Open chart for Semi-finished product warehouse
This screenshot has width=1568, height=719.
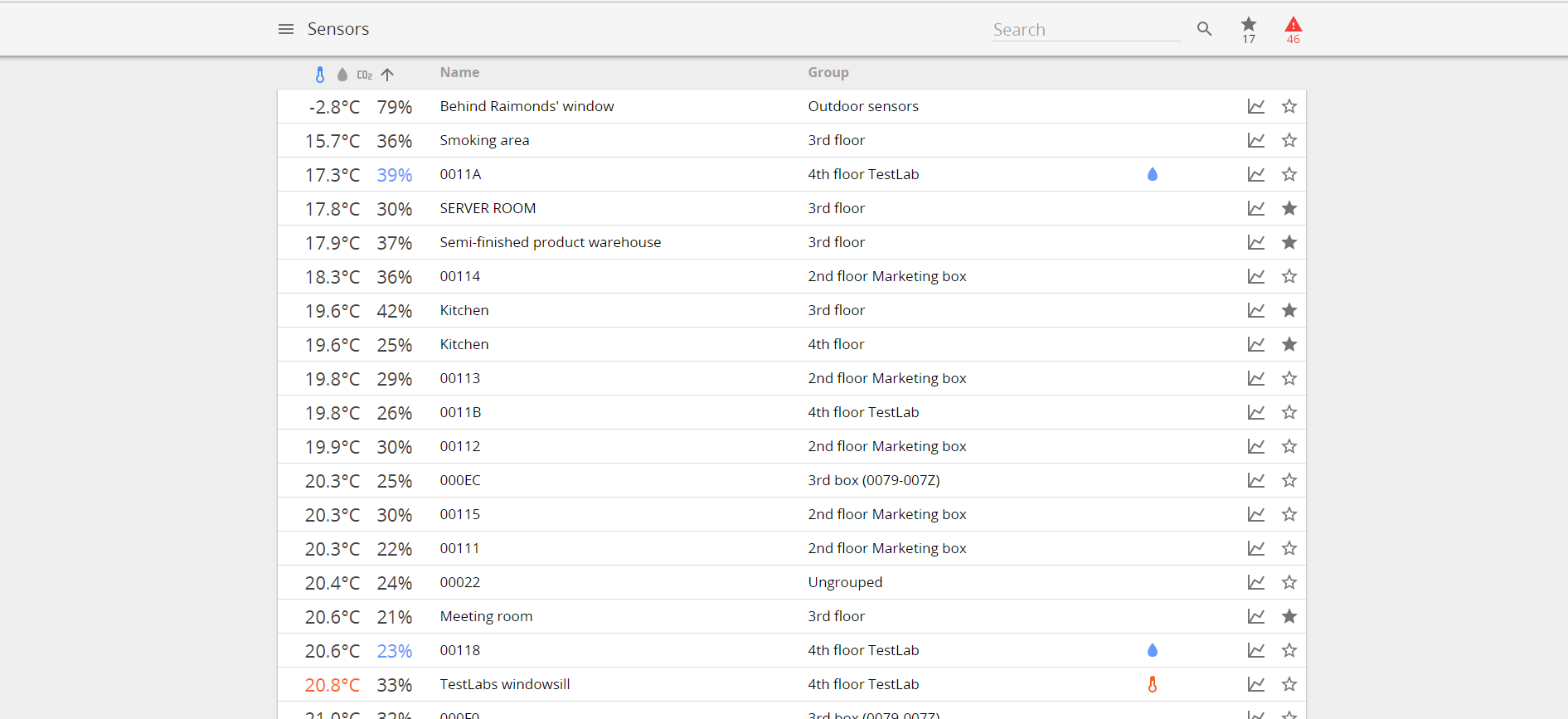(1256, 242)
